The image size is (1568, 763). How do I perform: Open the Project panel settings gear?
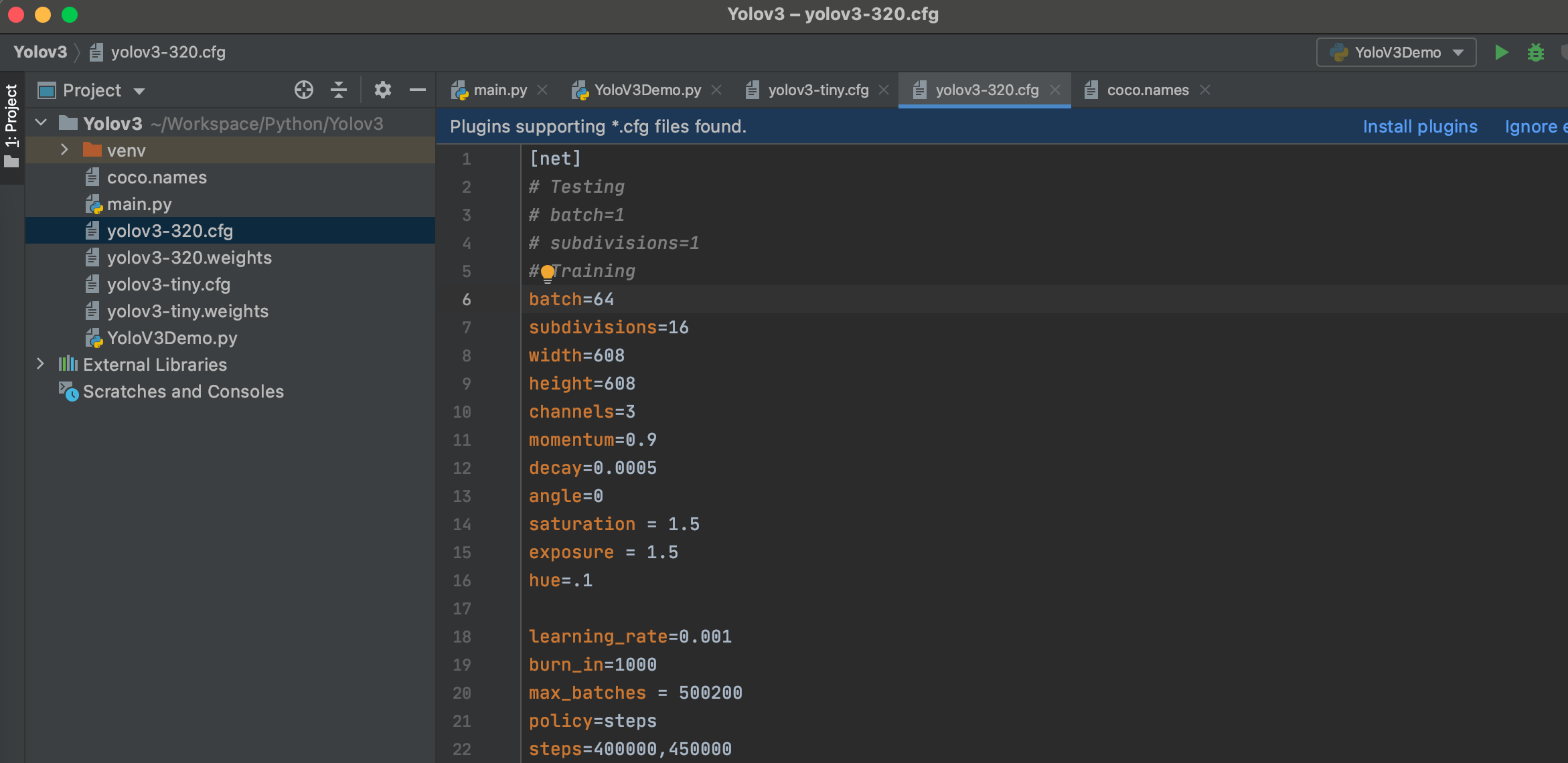pos(382,90)
